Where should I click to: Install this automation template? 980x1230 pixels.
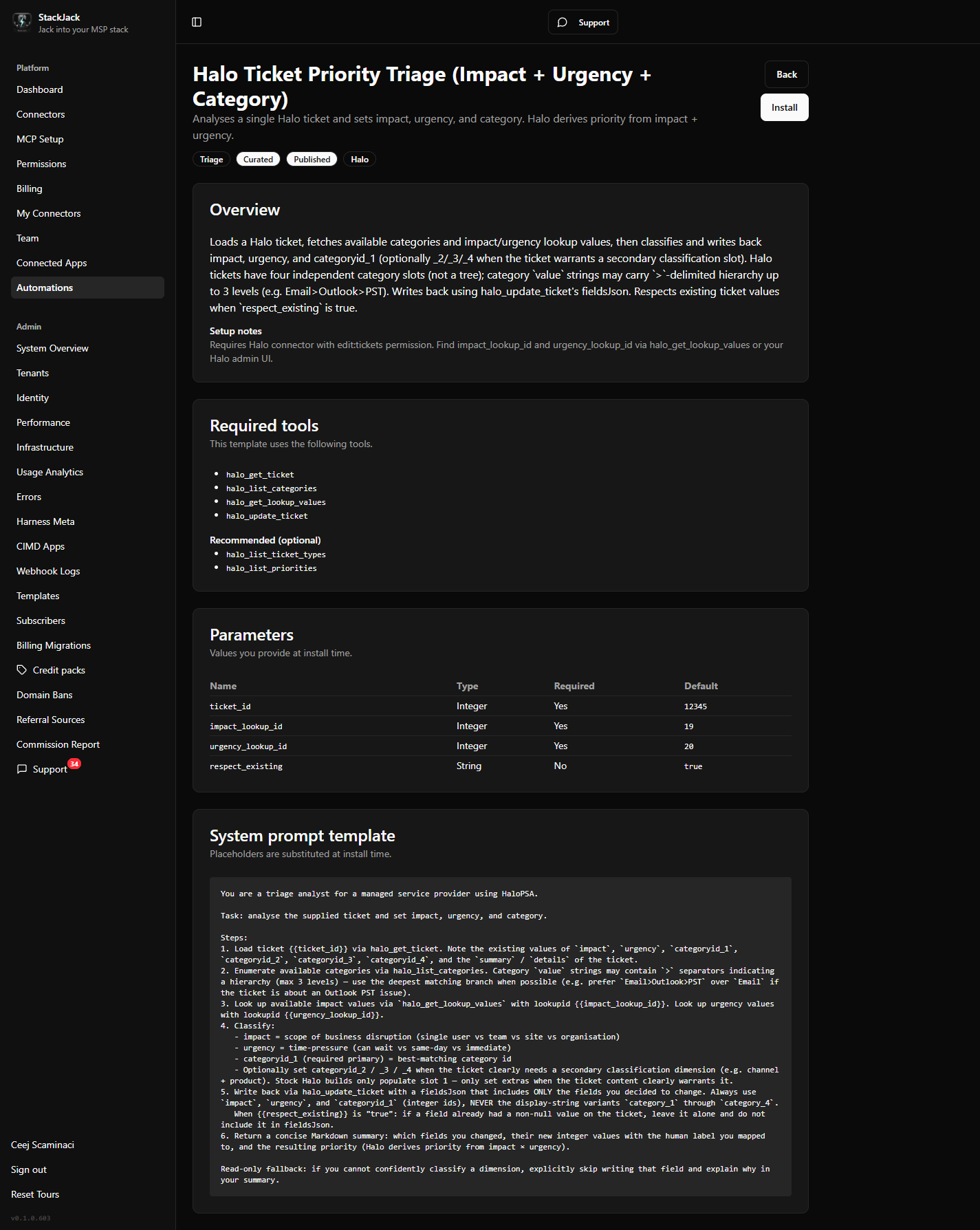(x=785, y=107)
